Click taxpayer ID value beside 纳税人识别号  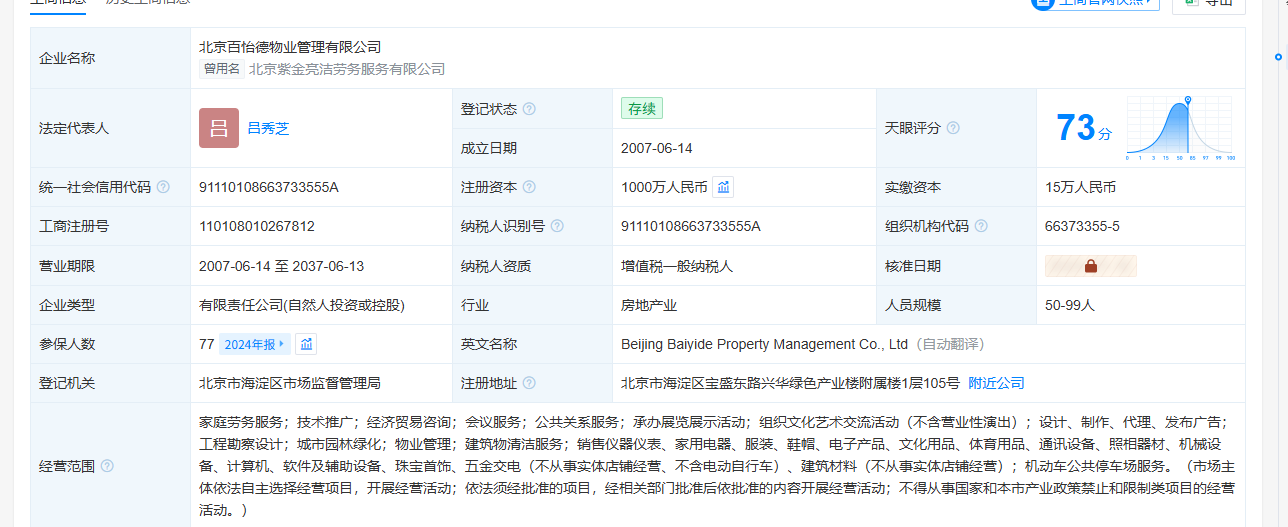click(691, 226)
